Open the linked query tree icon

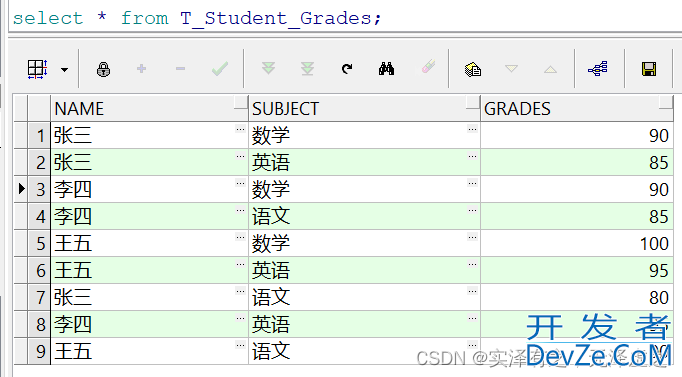click(598, 69)
